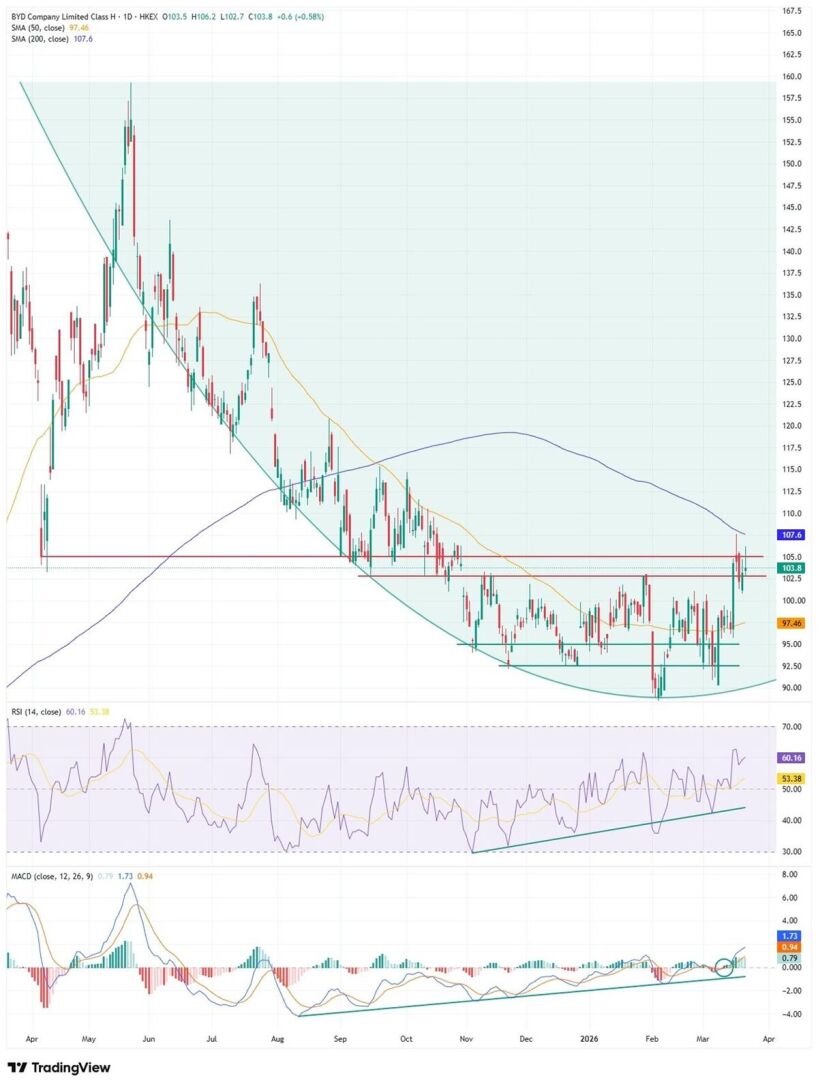Click the low value L102.7 in header
Image resolution: width=818 pixels, height=1080 pixels.
[x=231, y=16]
